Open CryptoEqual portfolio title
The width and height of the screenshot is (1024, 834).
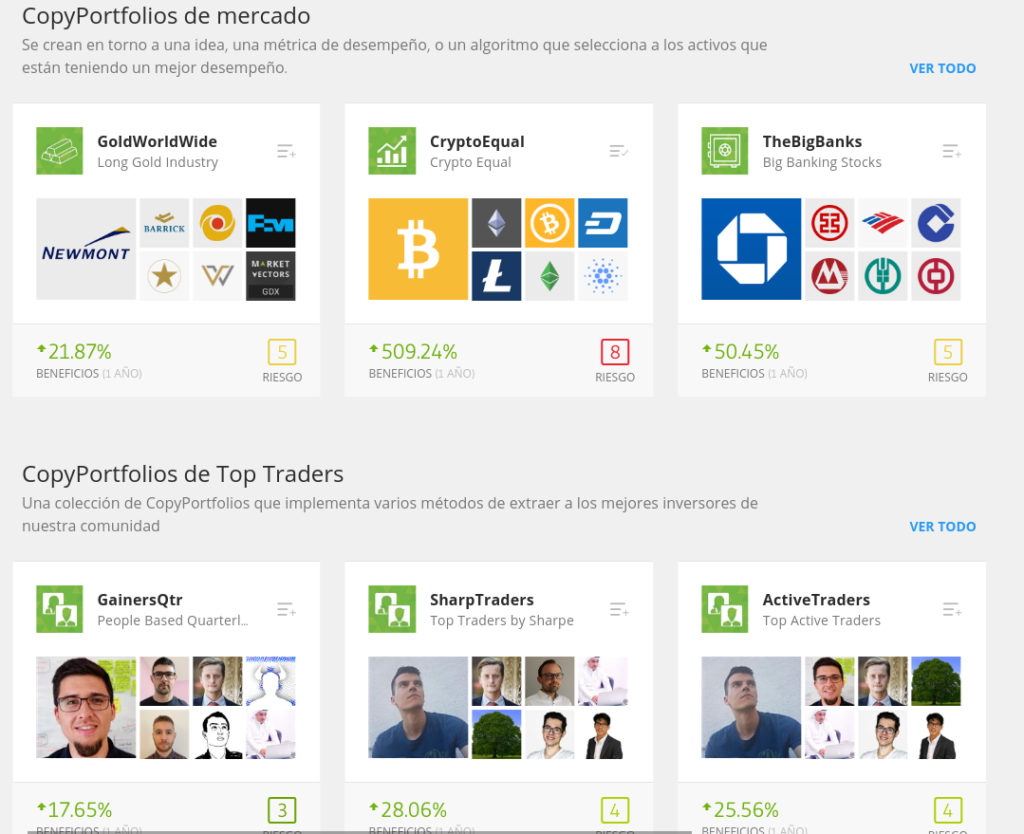(x=477, y=142)
